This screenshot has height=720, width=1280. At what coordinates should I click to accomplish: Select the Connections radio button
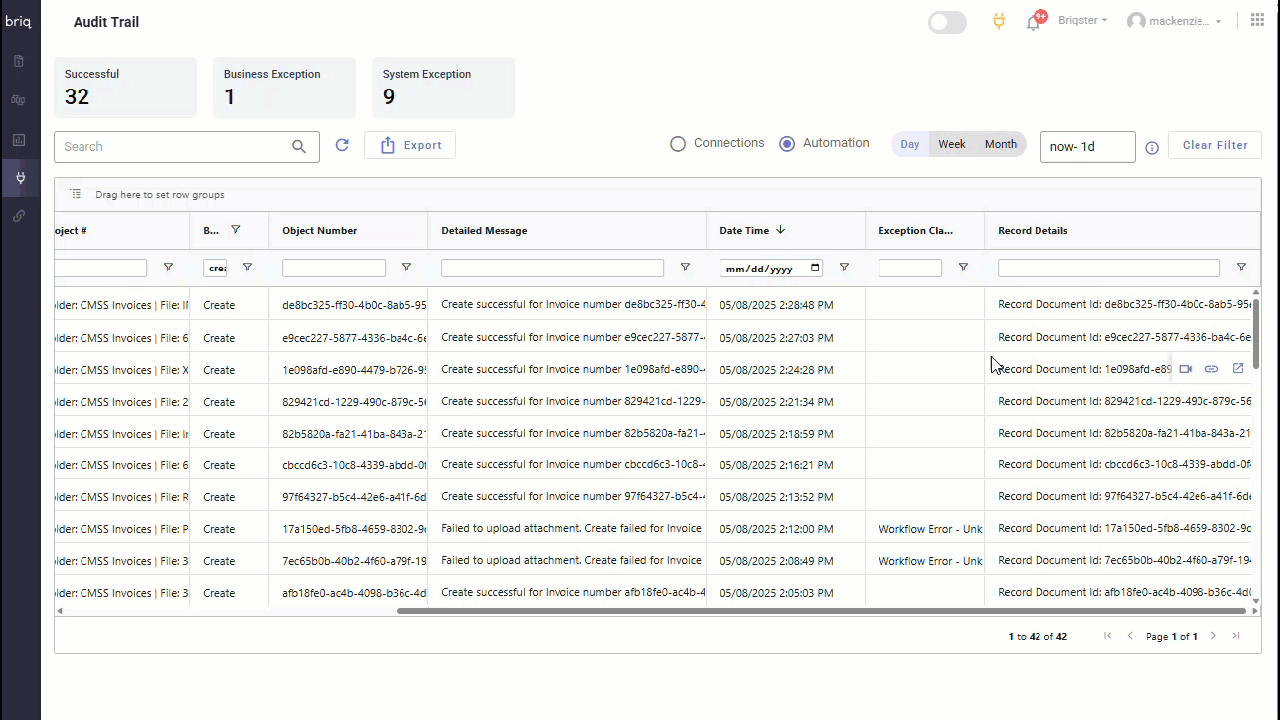(678, 144)
